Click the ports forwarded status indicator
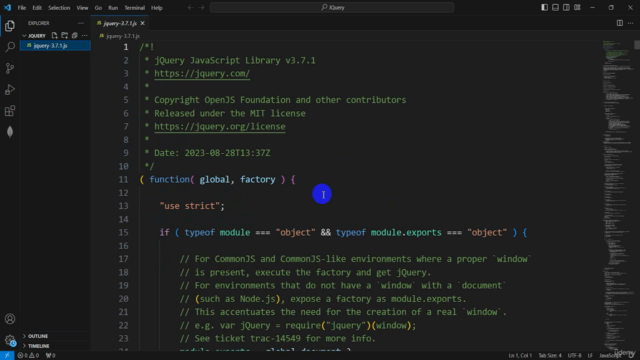This screenshot has height=360, width=640. (50, 356)
